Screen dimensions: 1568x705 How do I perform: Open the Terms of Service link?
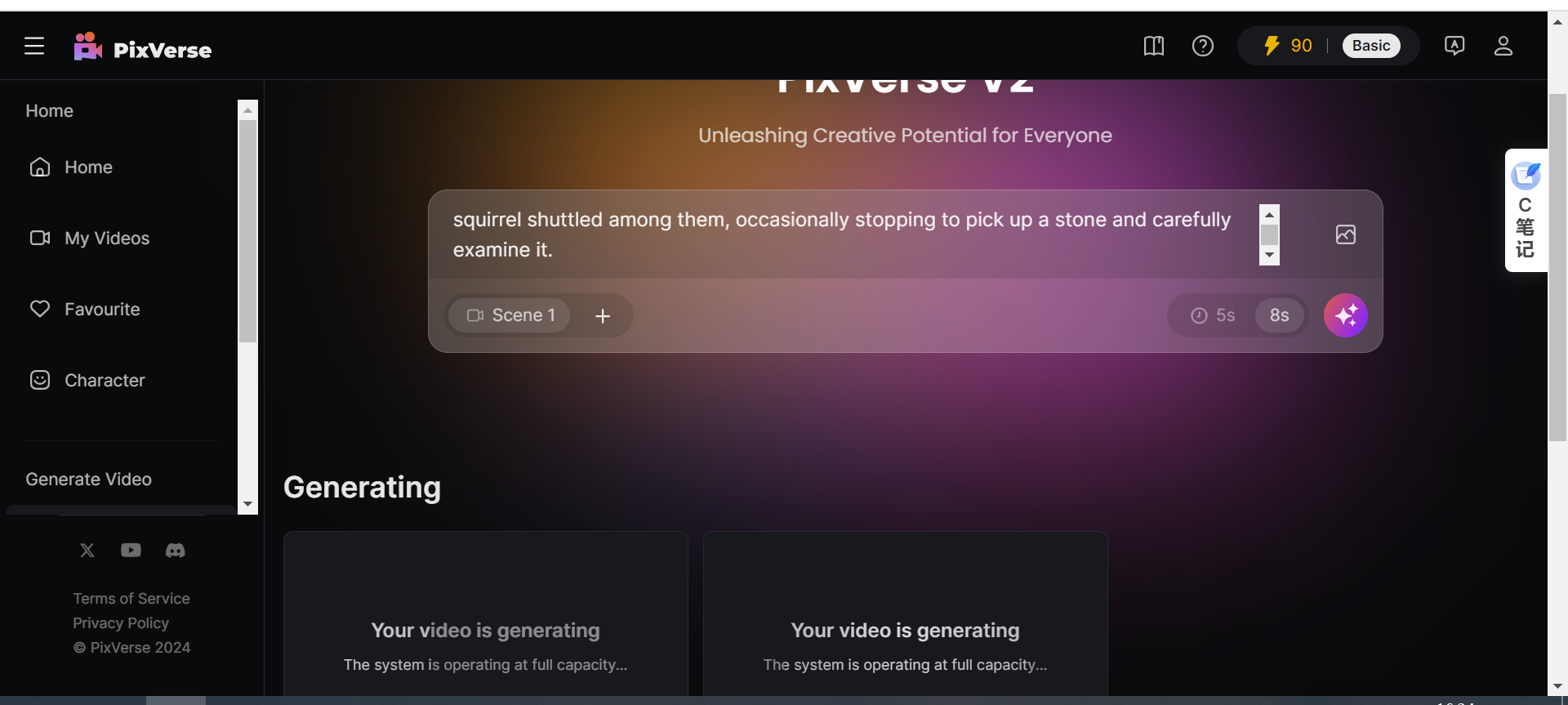(x=131, y=599)
